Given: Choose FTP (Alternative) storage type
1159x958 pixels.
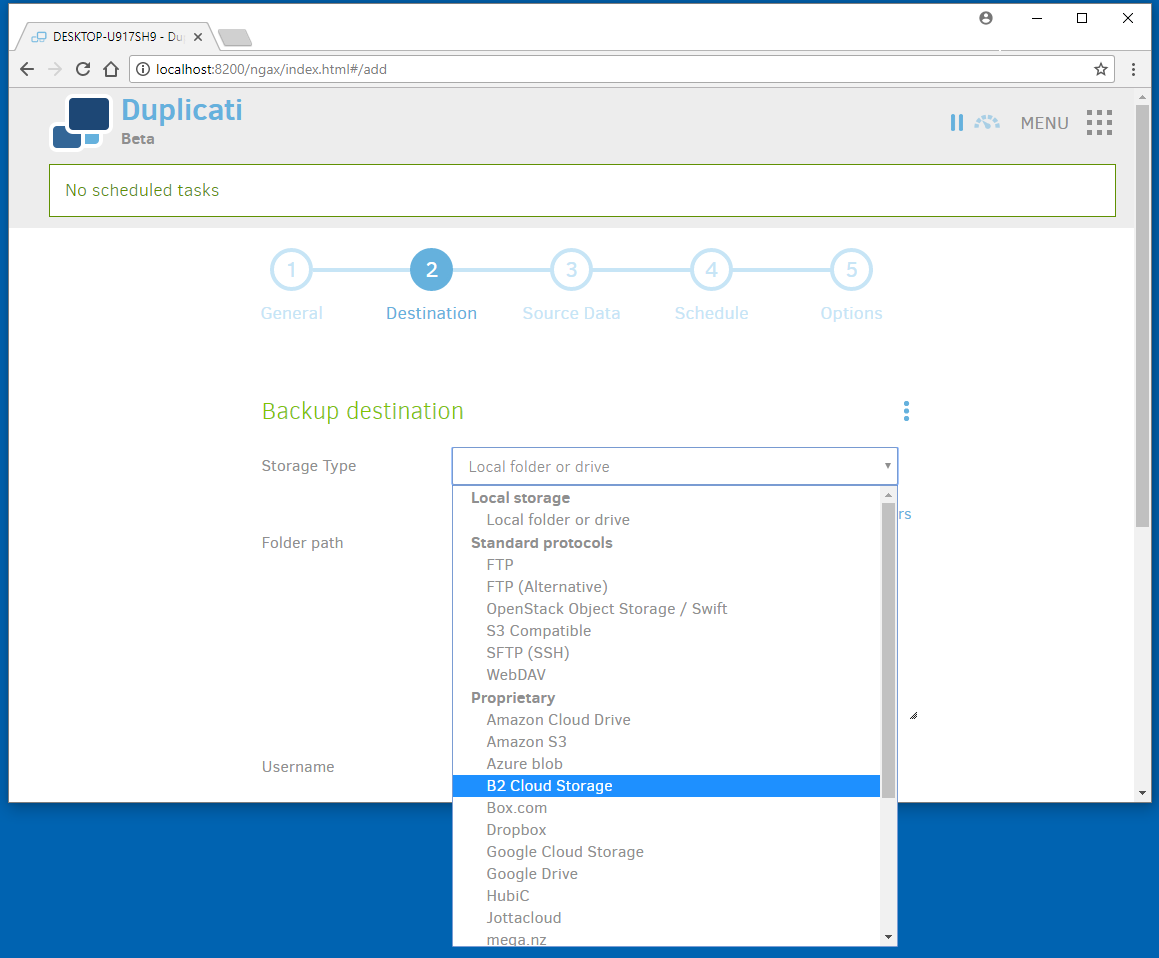Looking at the screenshot, I should click(x=667, y=587).
